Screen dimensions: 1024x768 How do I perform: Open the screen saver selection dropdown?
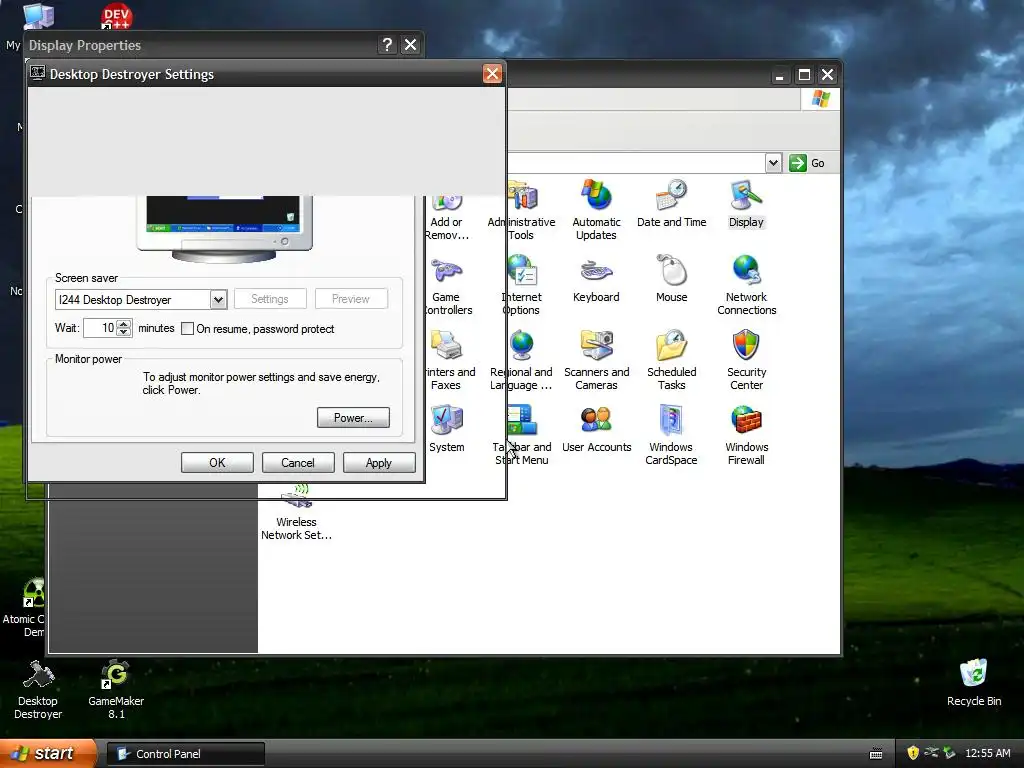click(218, 300)
